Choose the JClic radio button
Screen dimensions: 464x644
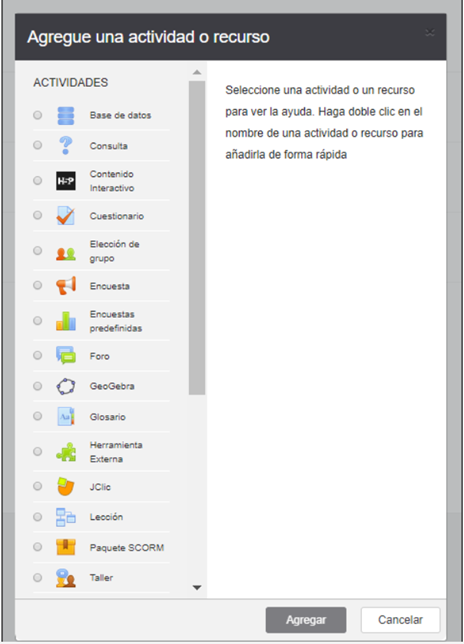tap(37, 486)
